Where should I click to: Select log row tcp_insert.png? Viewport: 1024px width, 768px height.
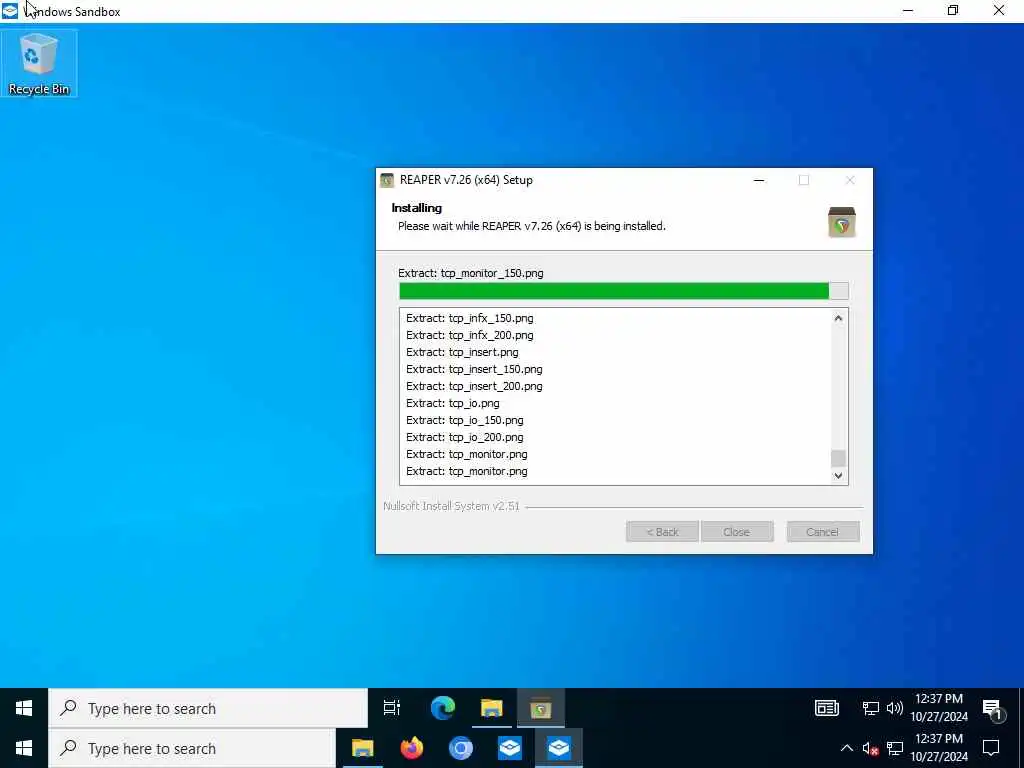(x=462, y=352)
